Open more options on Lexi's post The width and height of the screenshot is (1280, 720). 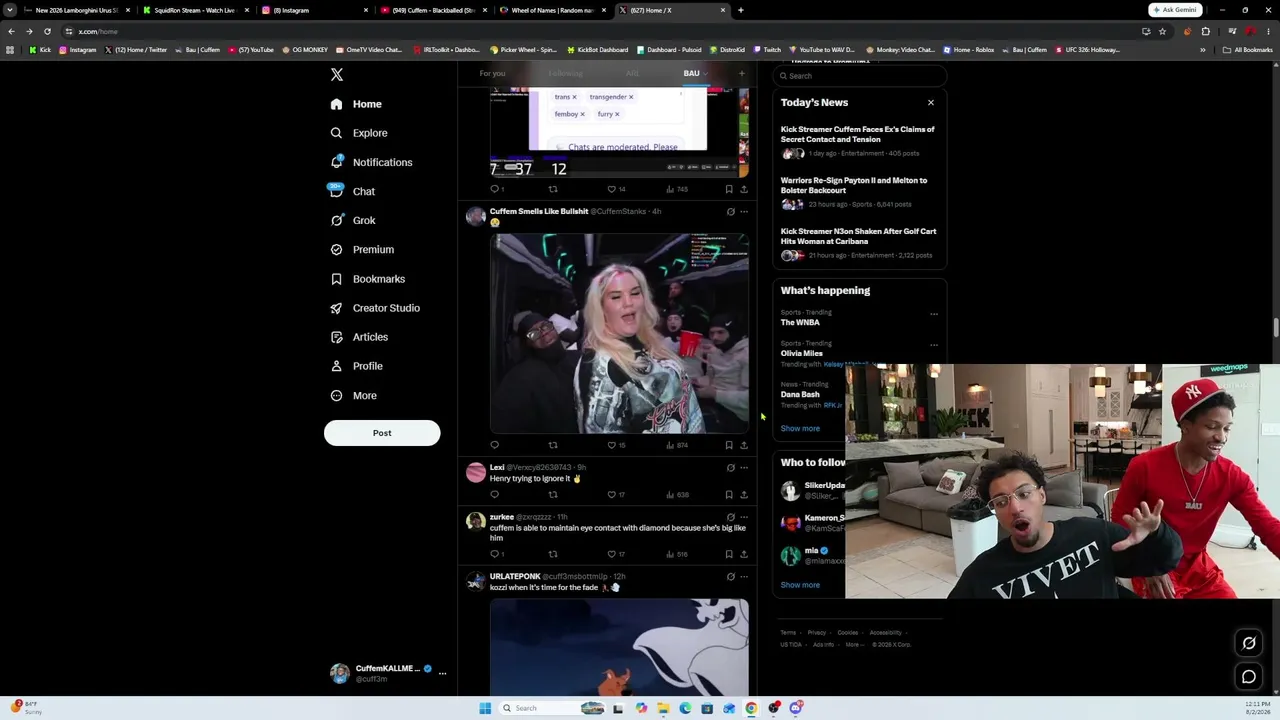[x=743, y=467]
